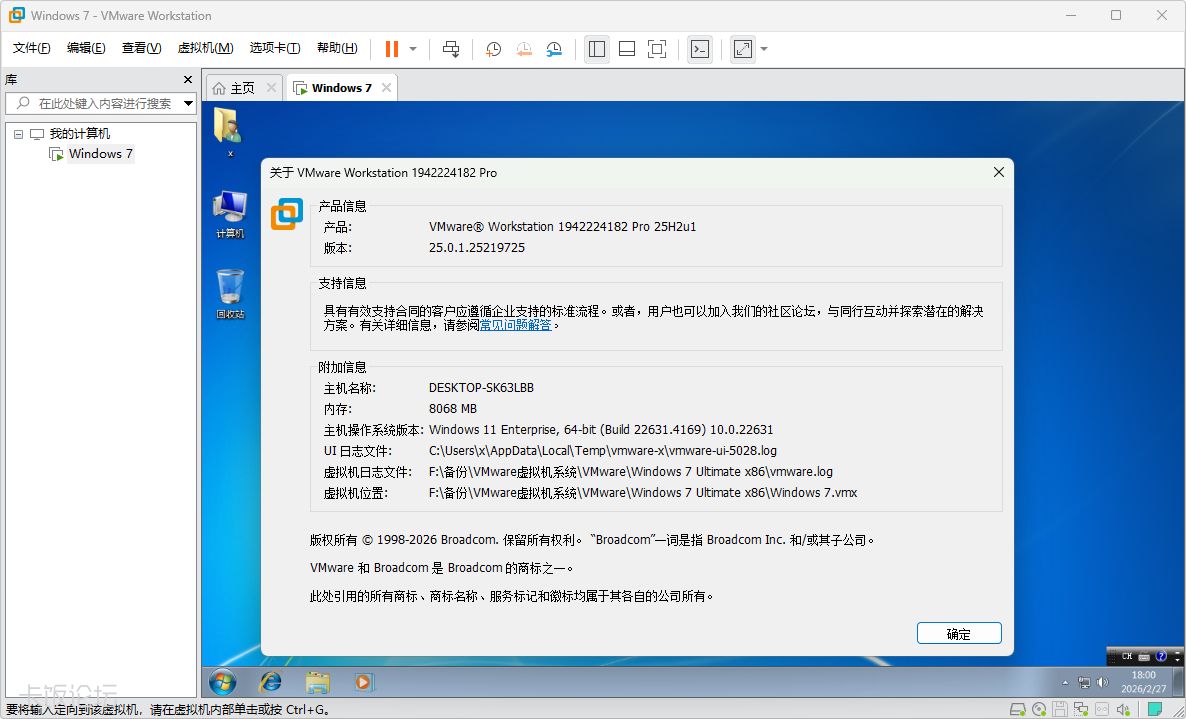The width and height of the screenshot is (1186, 719).
Task: Click the CD/DVD drive status icon
Action: tap(1039, 709)
